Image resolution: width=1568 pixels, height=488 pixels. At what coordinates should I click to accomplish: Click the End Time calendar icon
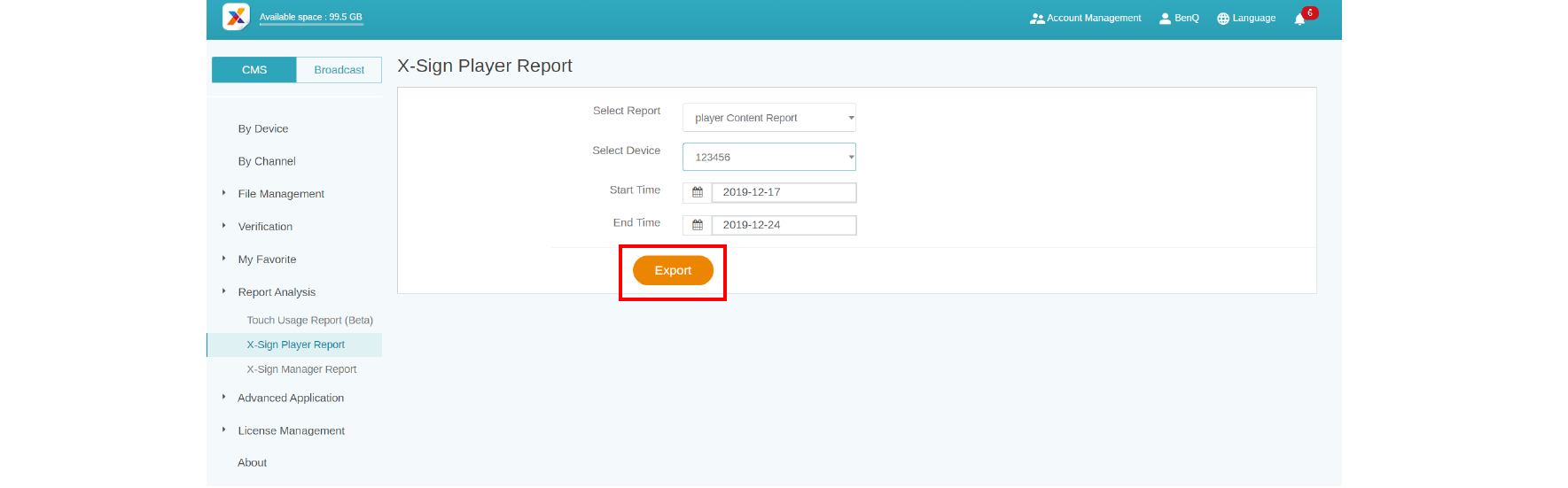(698, 225)
